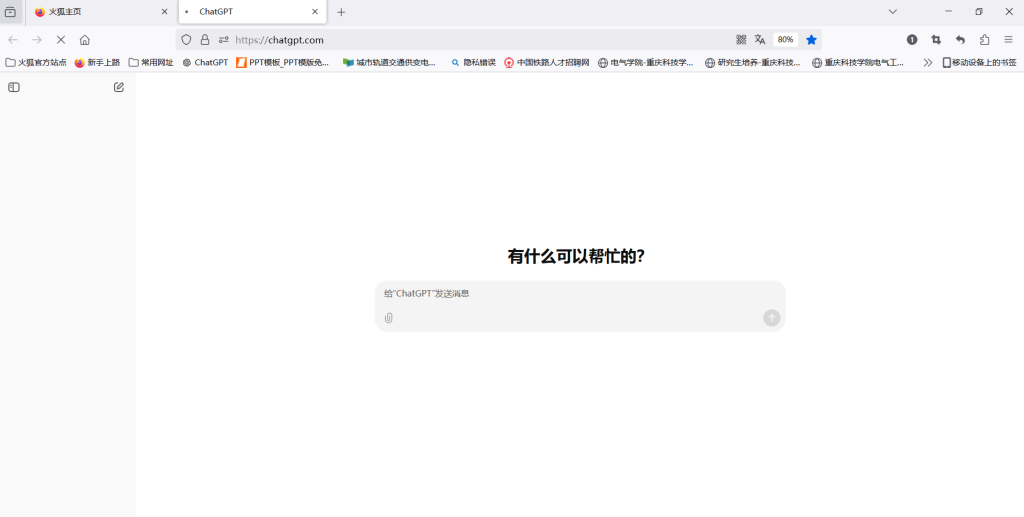This screenshot has width=1024, height=517.
Task: Show more bookmarks overflow chevron
Action: [927, 63]
